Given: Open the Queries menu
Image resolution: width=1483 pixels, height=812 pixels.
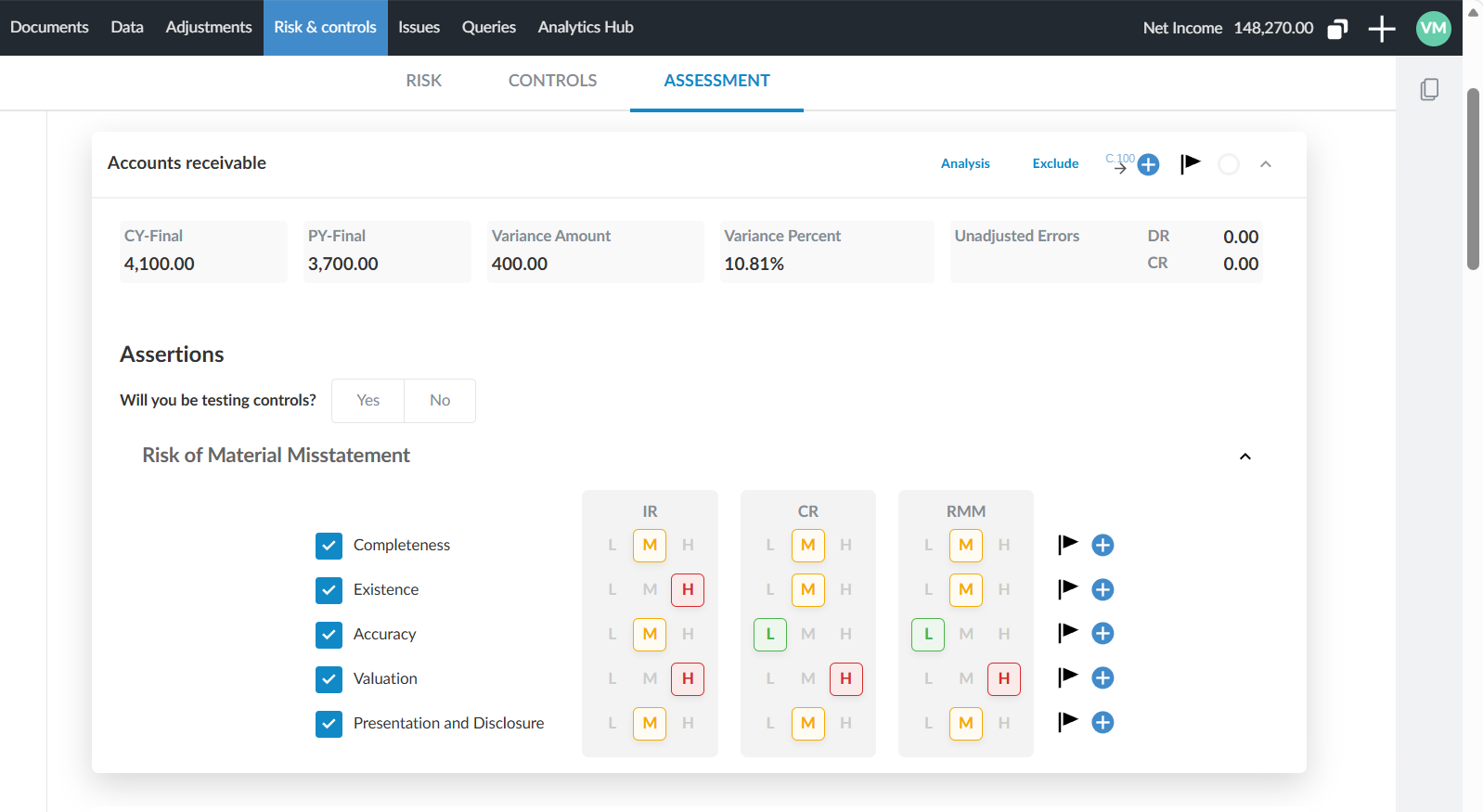Looking at the screenshot, I should click(489, 28).
